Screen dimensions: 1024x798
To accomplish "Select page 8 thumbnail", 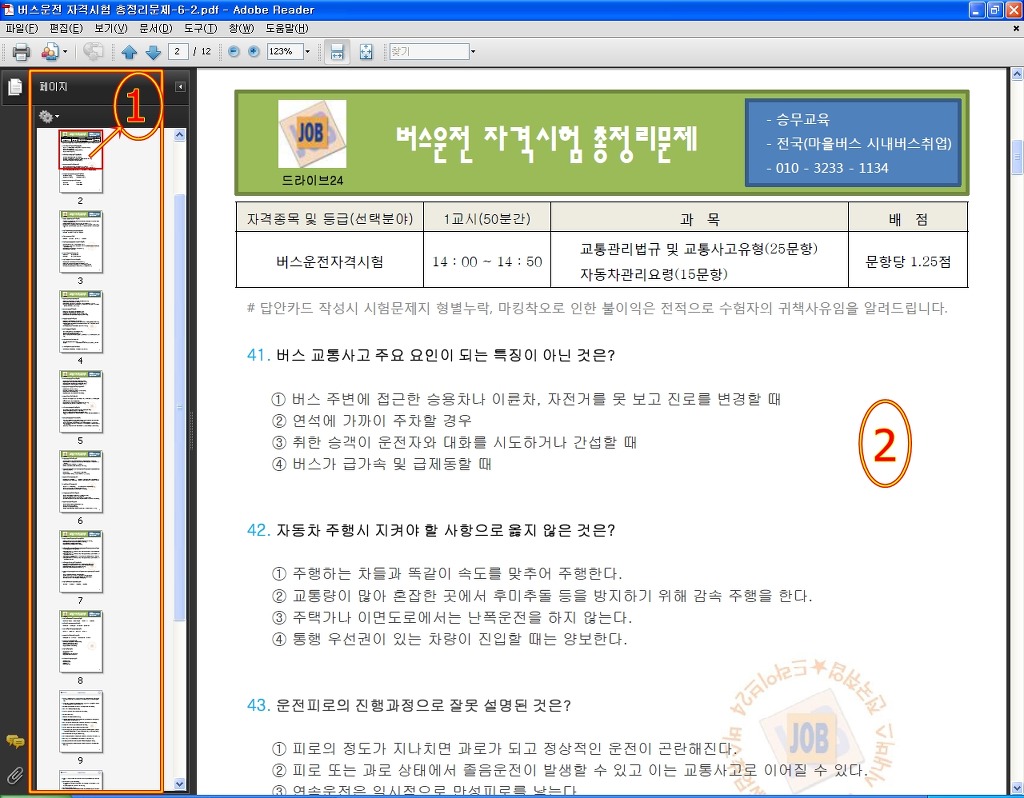I will click(x=80, y=642).
